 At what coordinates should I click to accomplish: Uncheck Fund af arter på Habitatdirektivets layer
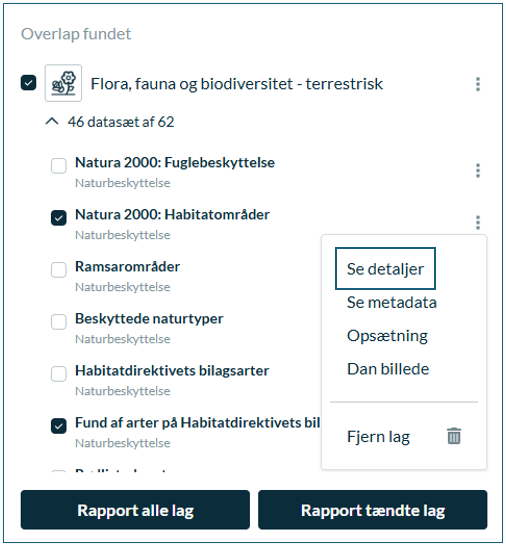click(59, 426)
